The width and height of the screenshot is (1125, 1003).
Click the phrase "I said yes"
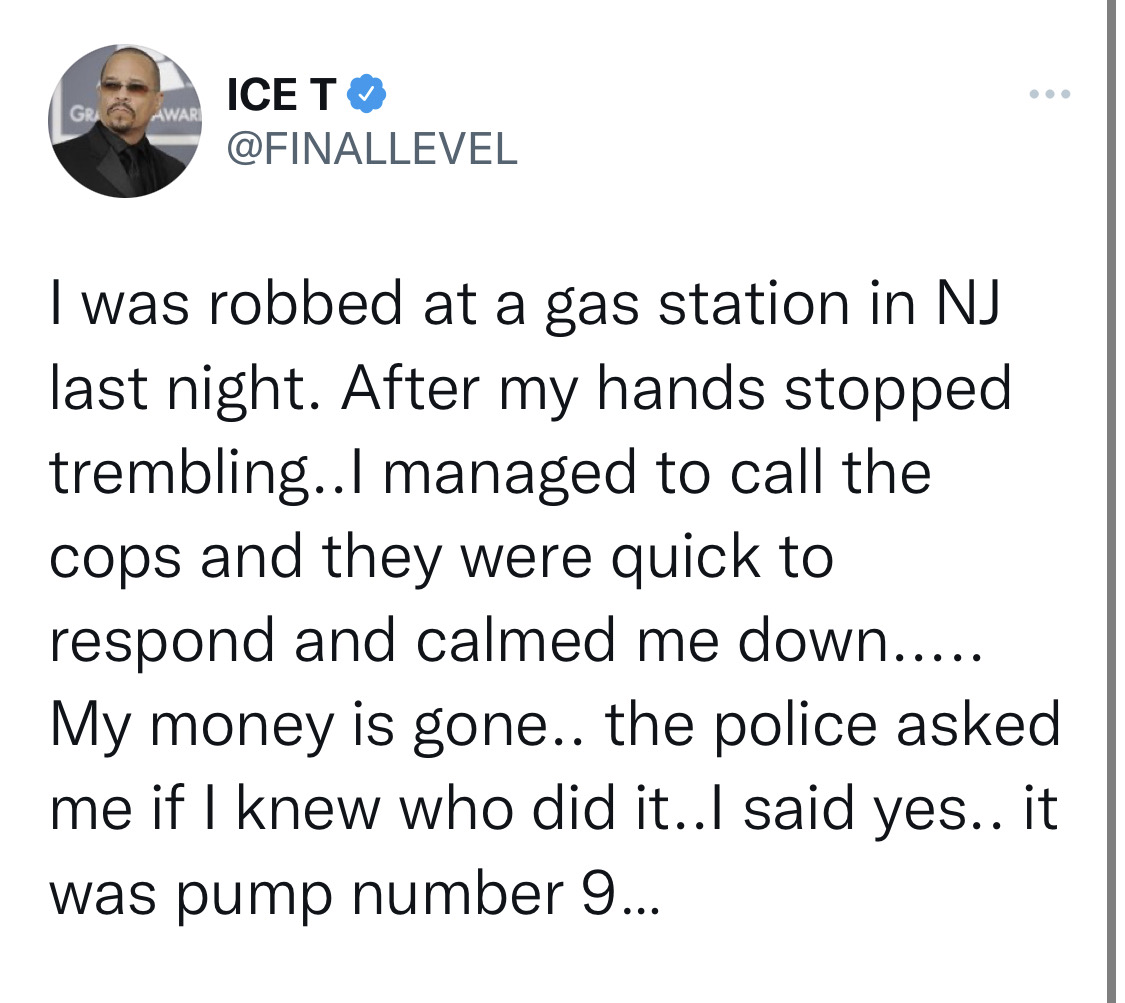pyautogui.click(x=847, y=811)
